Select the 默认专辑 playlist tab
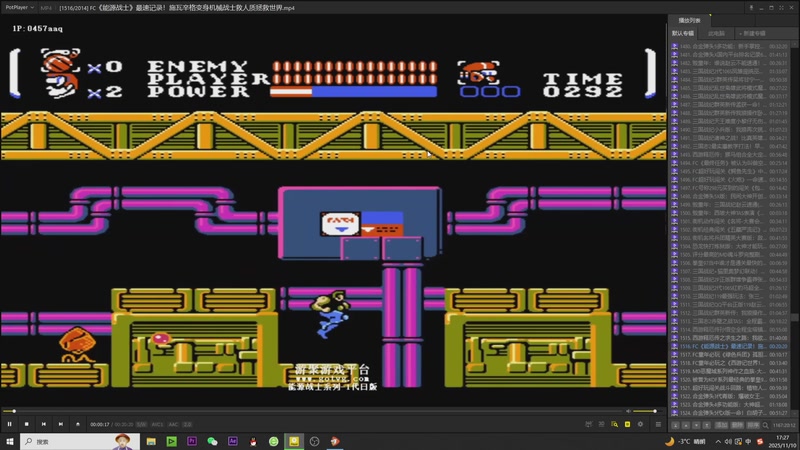Viewport: 800px width, 450px height. point(683,33)
